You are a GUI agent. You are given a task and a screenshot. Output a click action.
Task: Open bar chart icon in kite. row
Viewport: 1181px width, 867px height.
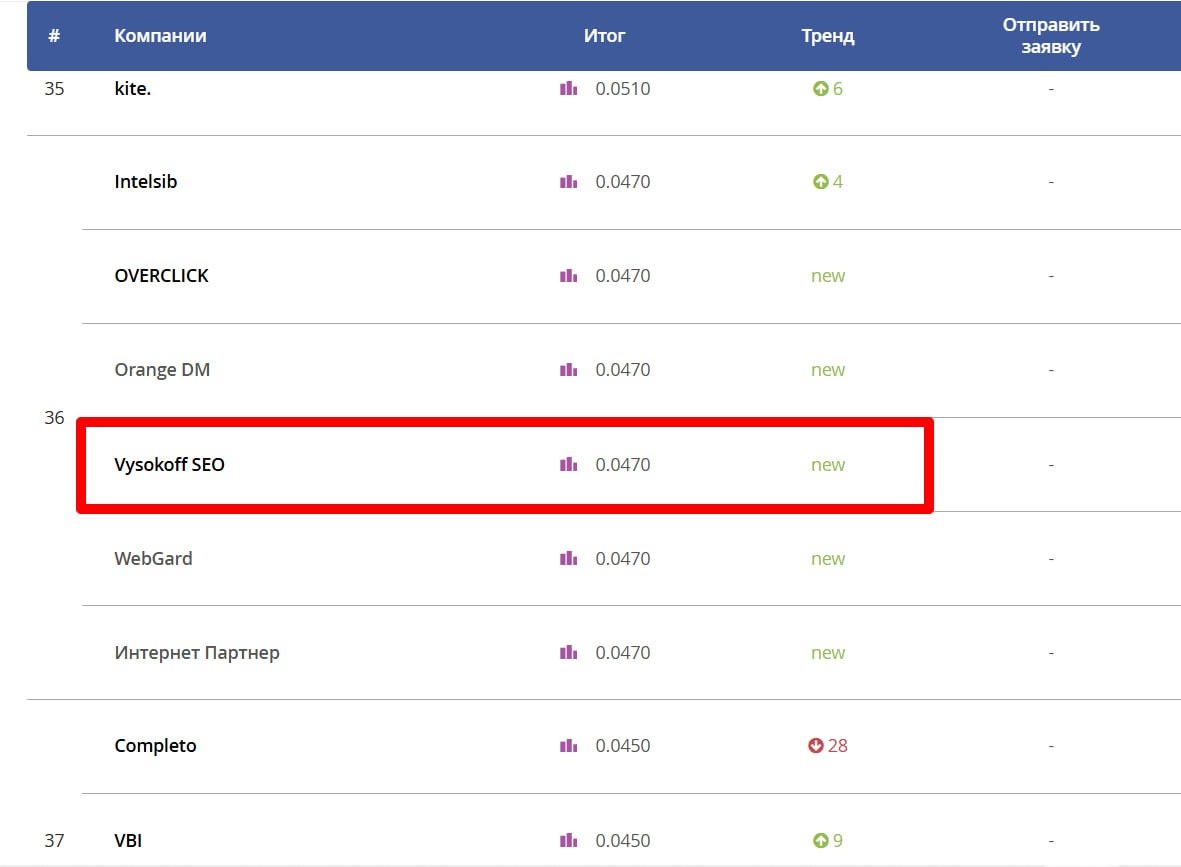pos(569,89)
